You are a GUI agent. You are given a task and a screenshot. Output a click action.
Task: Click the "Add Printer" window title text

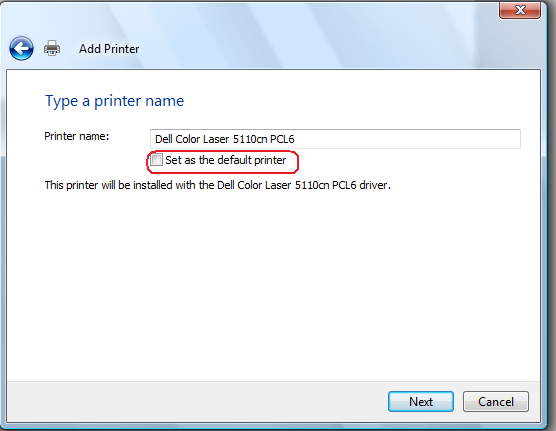tap(109, 49)
